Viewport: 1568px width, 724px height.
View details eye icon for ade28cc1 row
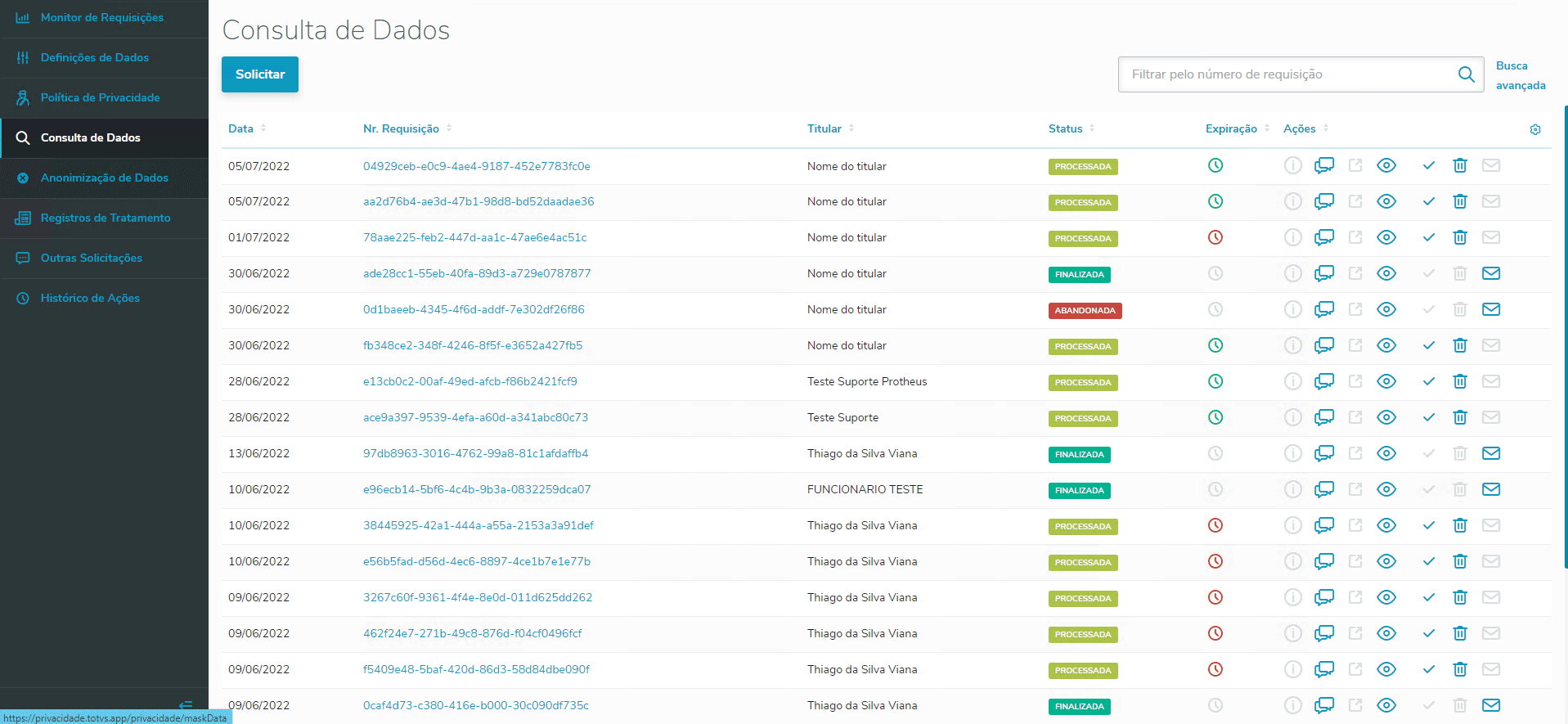[x=1386, y=273]
